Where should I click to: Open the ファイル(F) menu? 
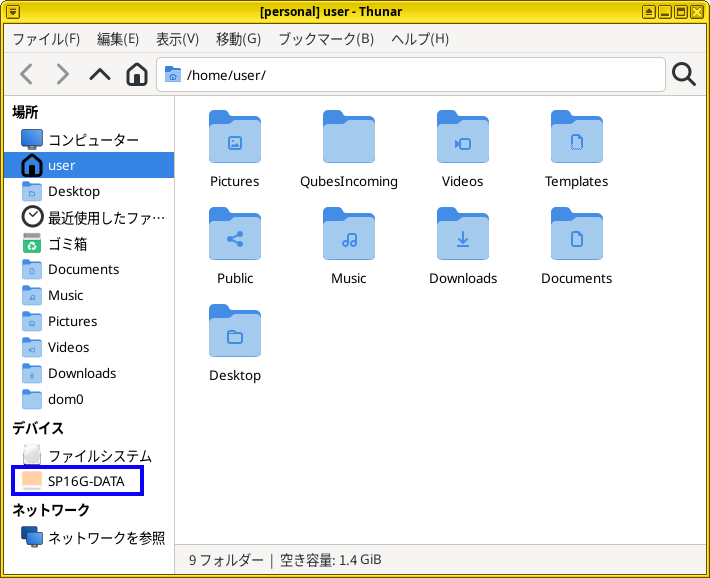46,39
